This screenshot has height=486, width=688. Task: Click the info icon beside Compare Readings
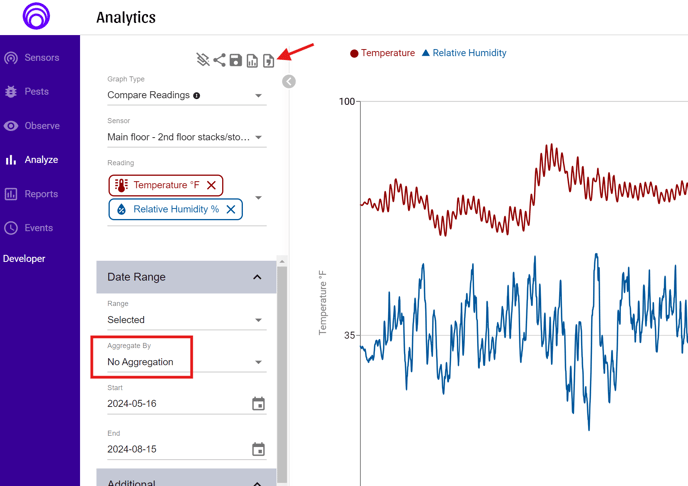[x=197, y=96]
